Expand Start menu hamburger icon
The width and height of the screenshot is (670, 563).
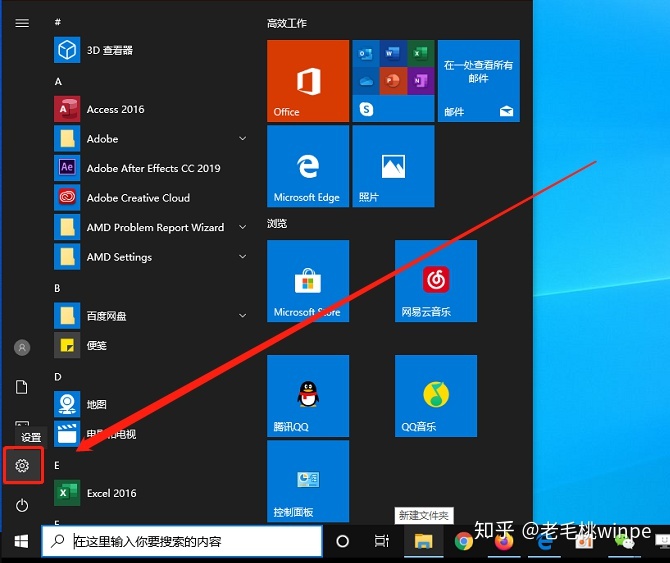[22, 23]
